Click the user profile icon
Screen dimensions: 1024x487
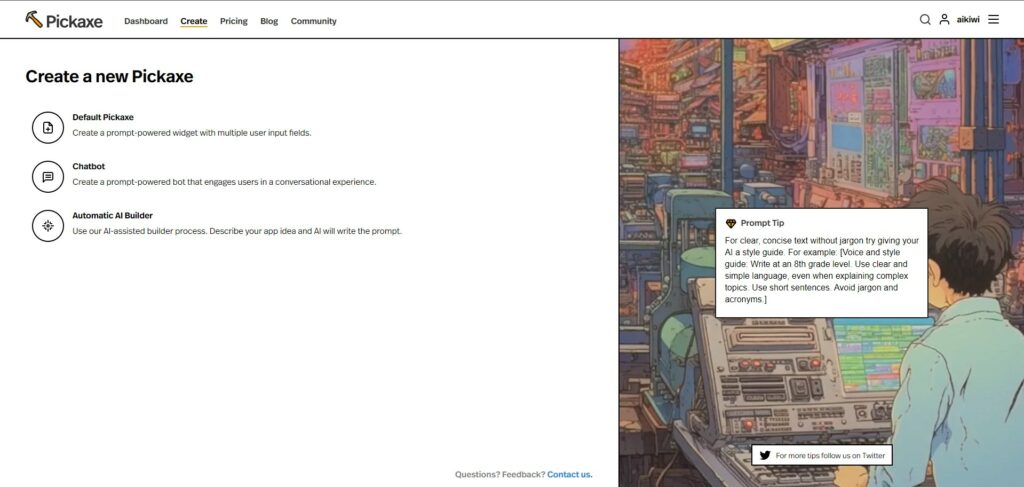point(944,20)
